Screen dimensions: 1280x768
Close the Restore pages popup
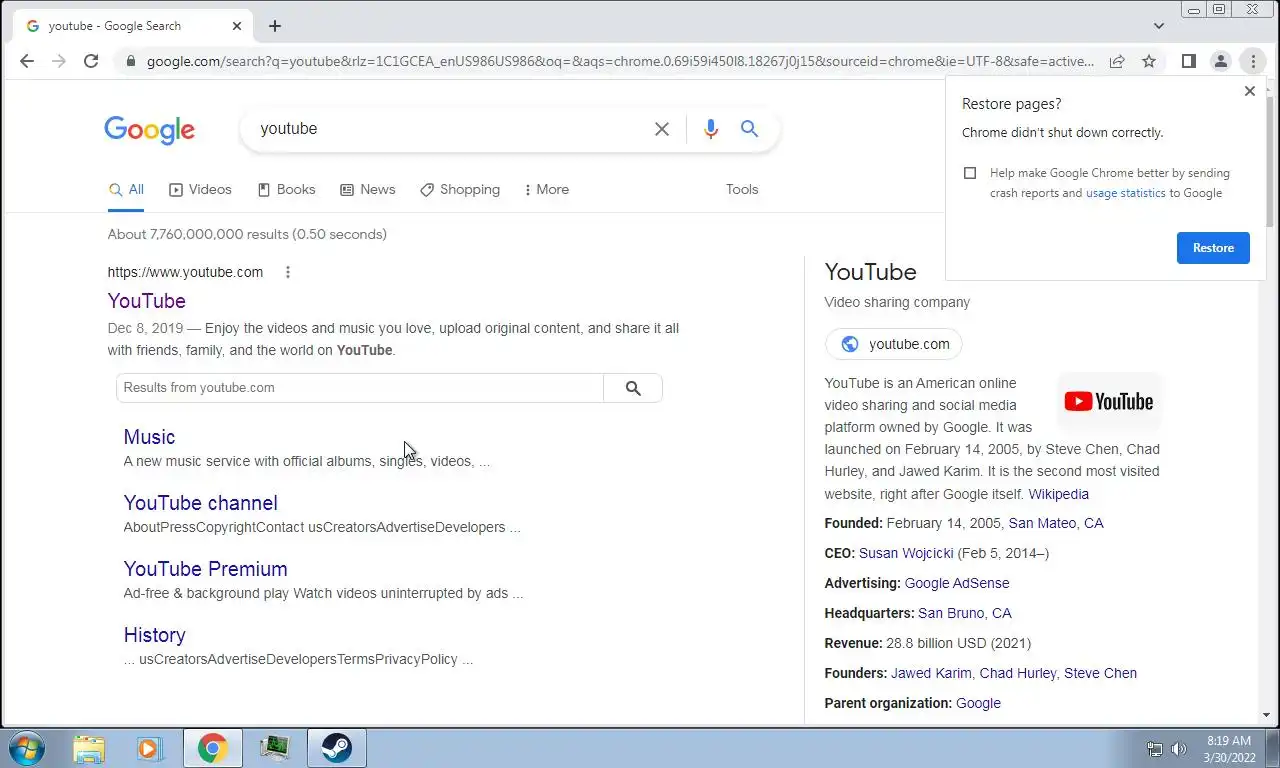1249,91
